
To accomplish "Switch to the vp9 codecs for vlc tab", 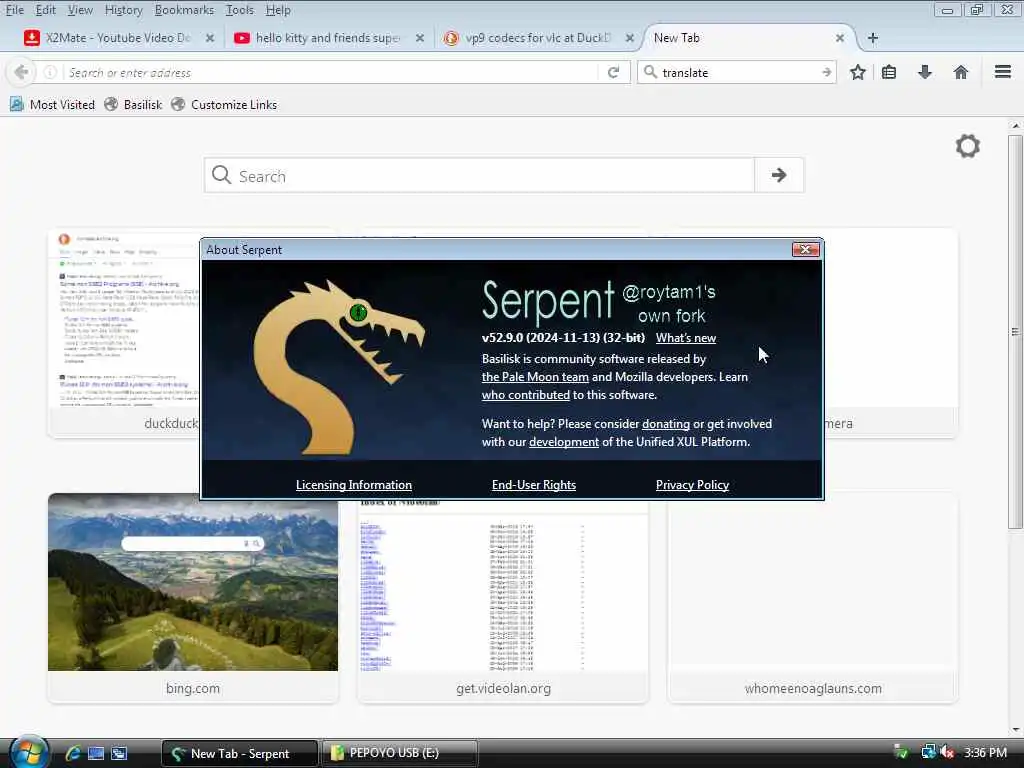I will coord(537,38).
